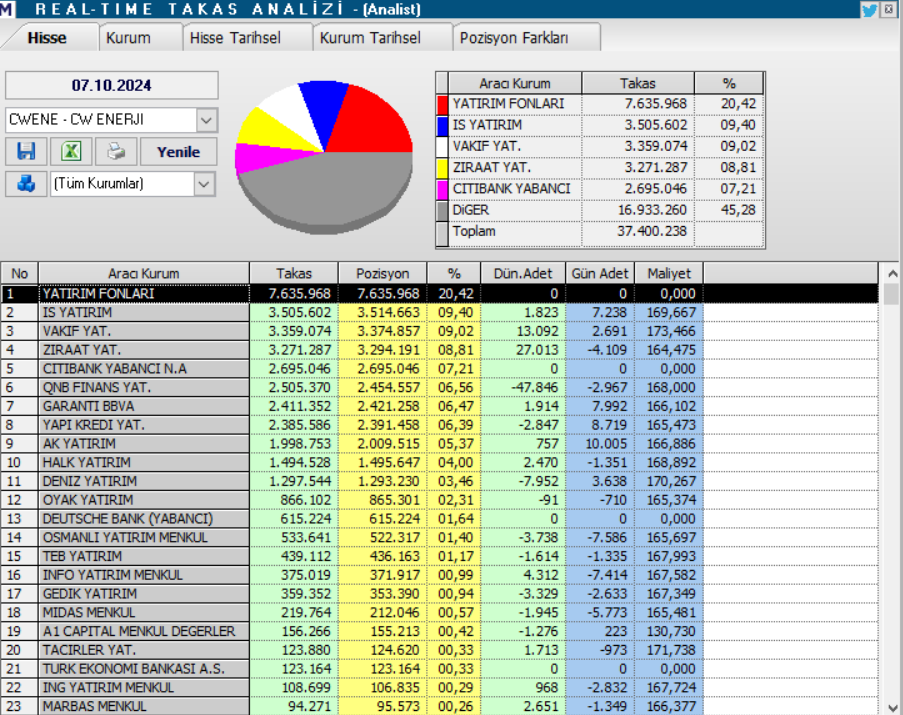The image size is (903, 715).
Task: Click the table scrollbar up arrow
Action: pos(894,272)
